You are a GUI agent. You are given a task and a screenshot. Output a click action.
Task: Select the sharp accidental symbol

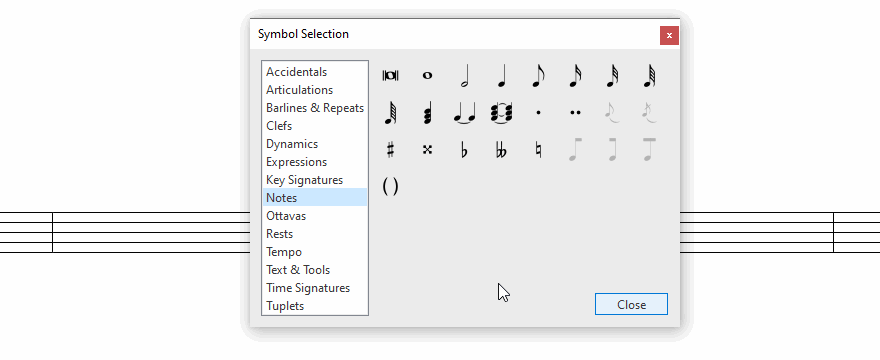tap(390, 150)
